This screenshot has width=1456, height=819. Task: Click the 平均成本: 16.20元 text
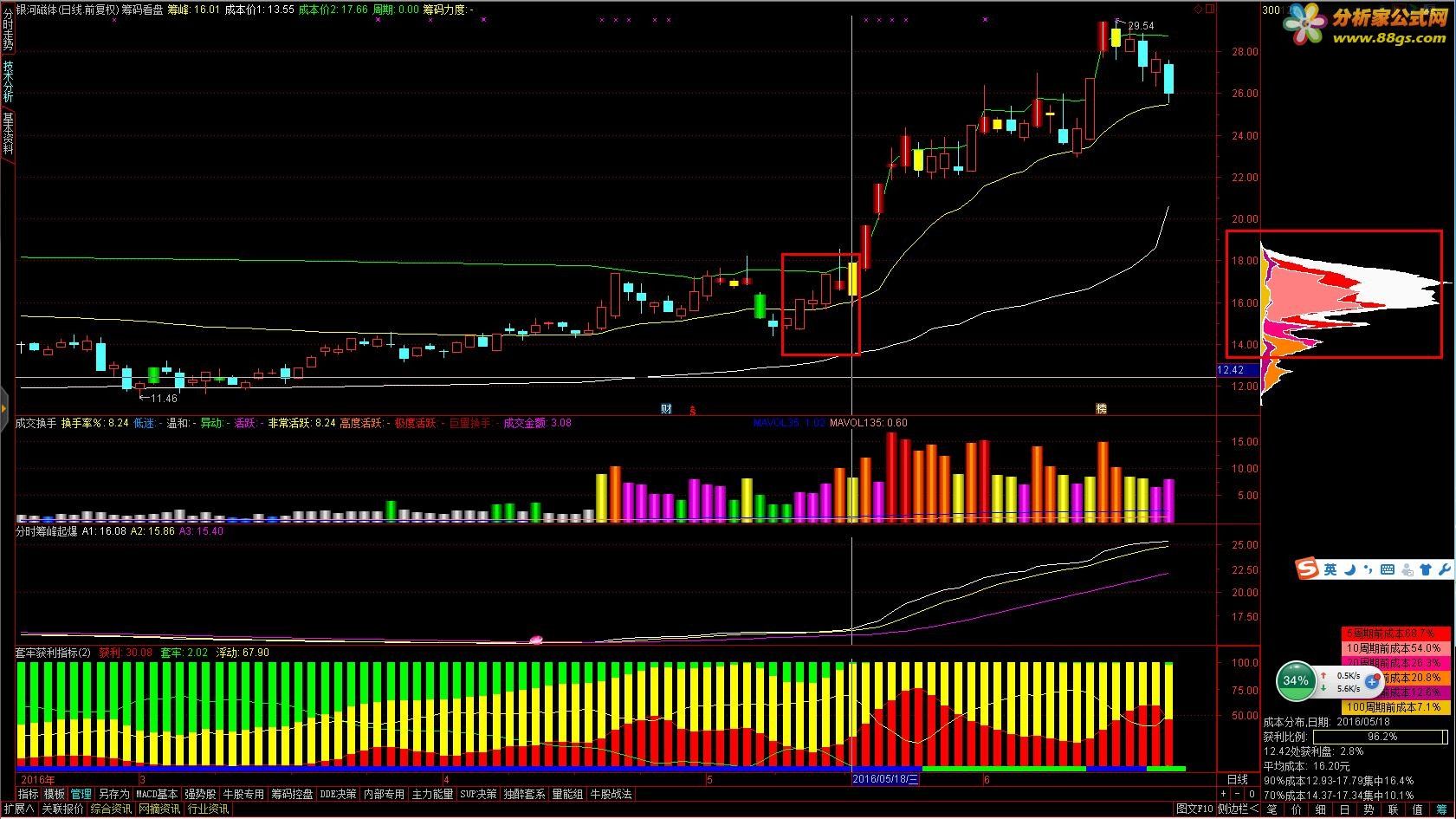click(x=1307, y=766)
